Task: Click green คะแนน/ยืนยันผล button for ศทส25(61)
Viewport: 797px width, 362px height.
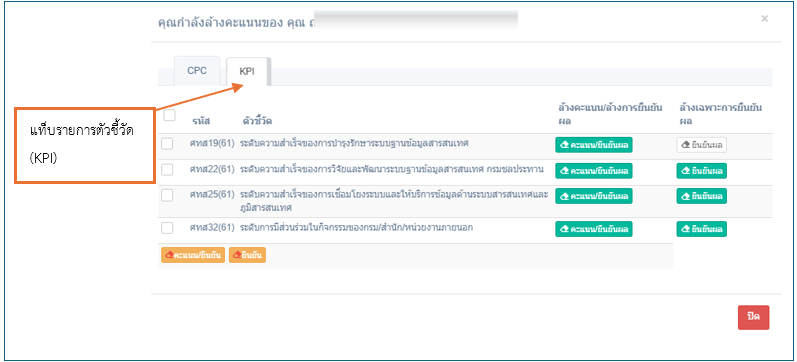Action: pos(593,196)
